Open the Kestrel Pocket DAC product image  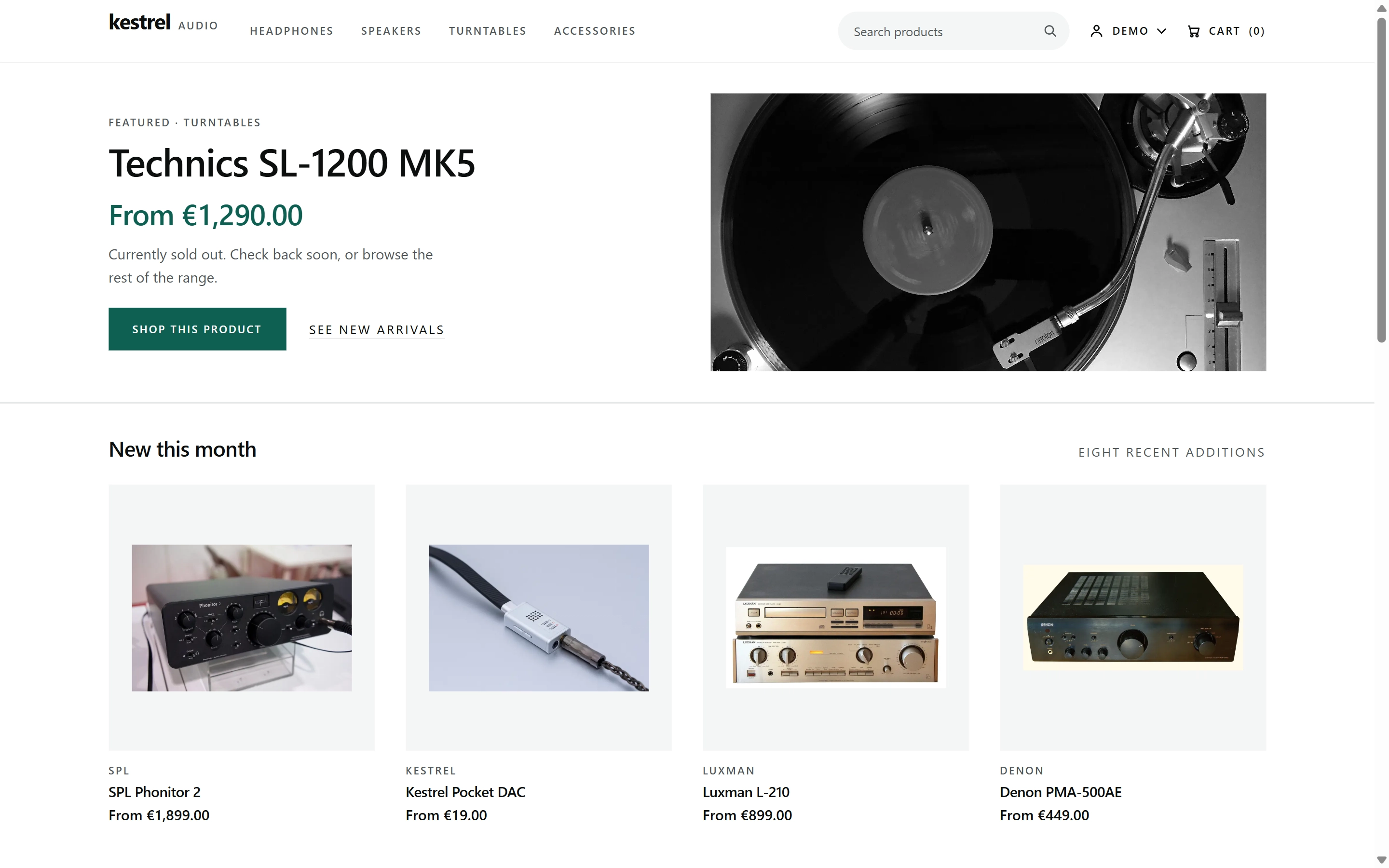click(538, 618)
